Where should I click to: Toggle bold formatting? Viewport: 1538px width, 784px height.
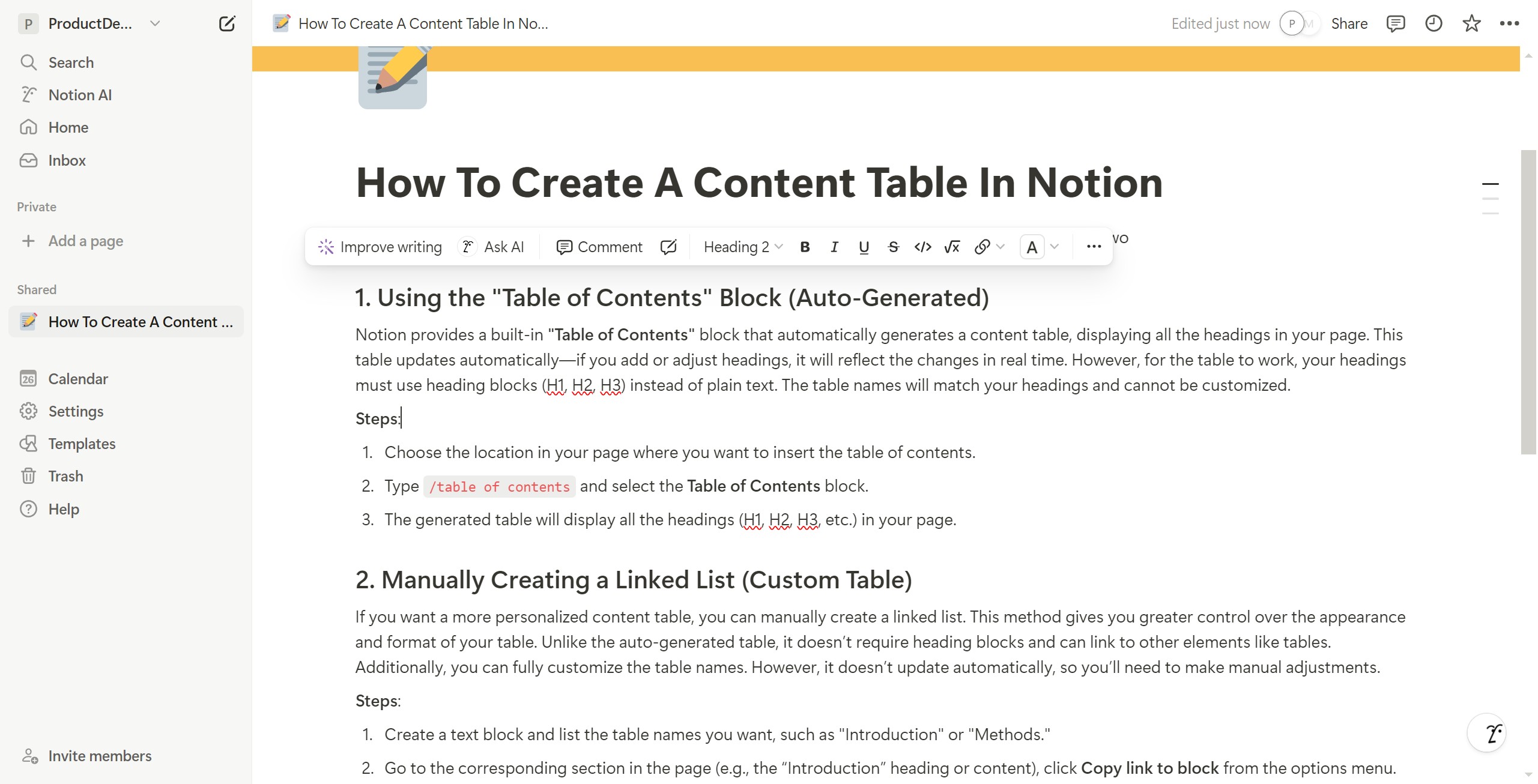click(x=805, y=247)
